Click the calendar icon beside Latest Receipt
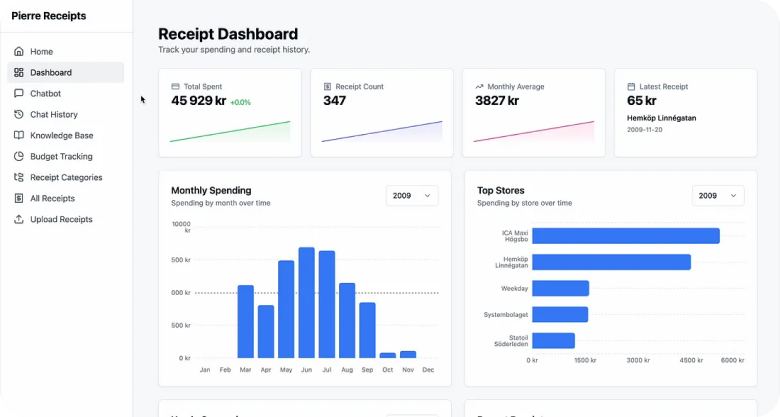The height and width of the screenshot is (417, 780). click(x=631, y=87)
